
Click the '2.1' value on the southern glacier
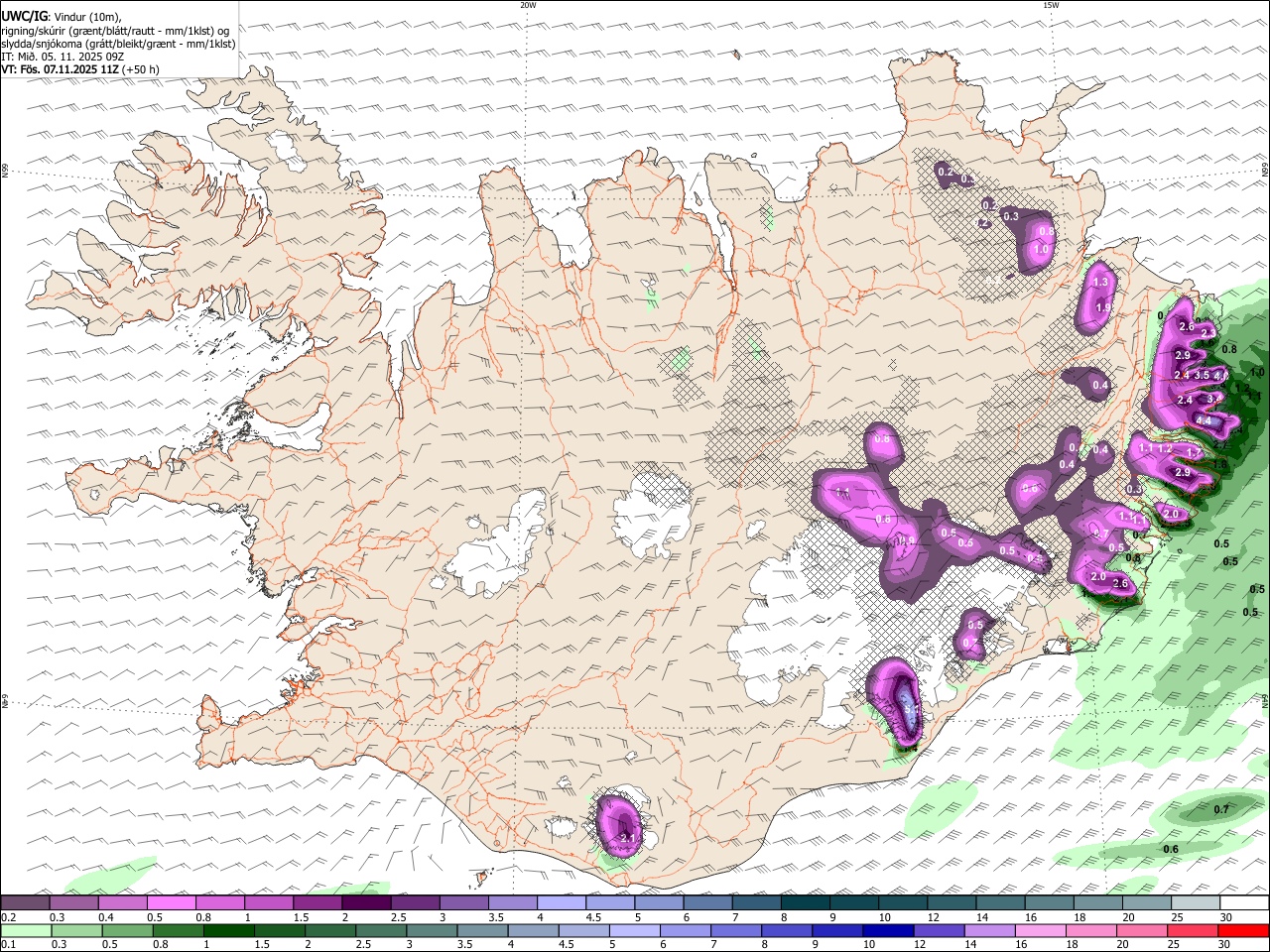[x=627, y=839]
